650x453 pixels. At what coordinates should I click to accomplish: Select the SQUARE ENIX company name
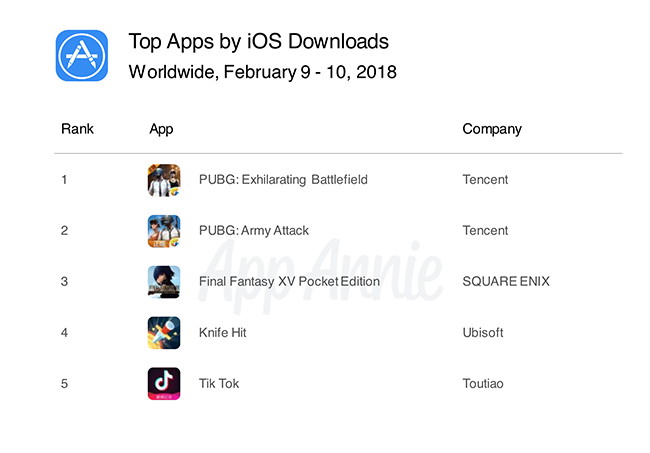click(x=506, y=281)
